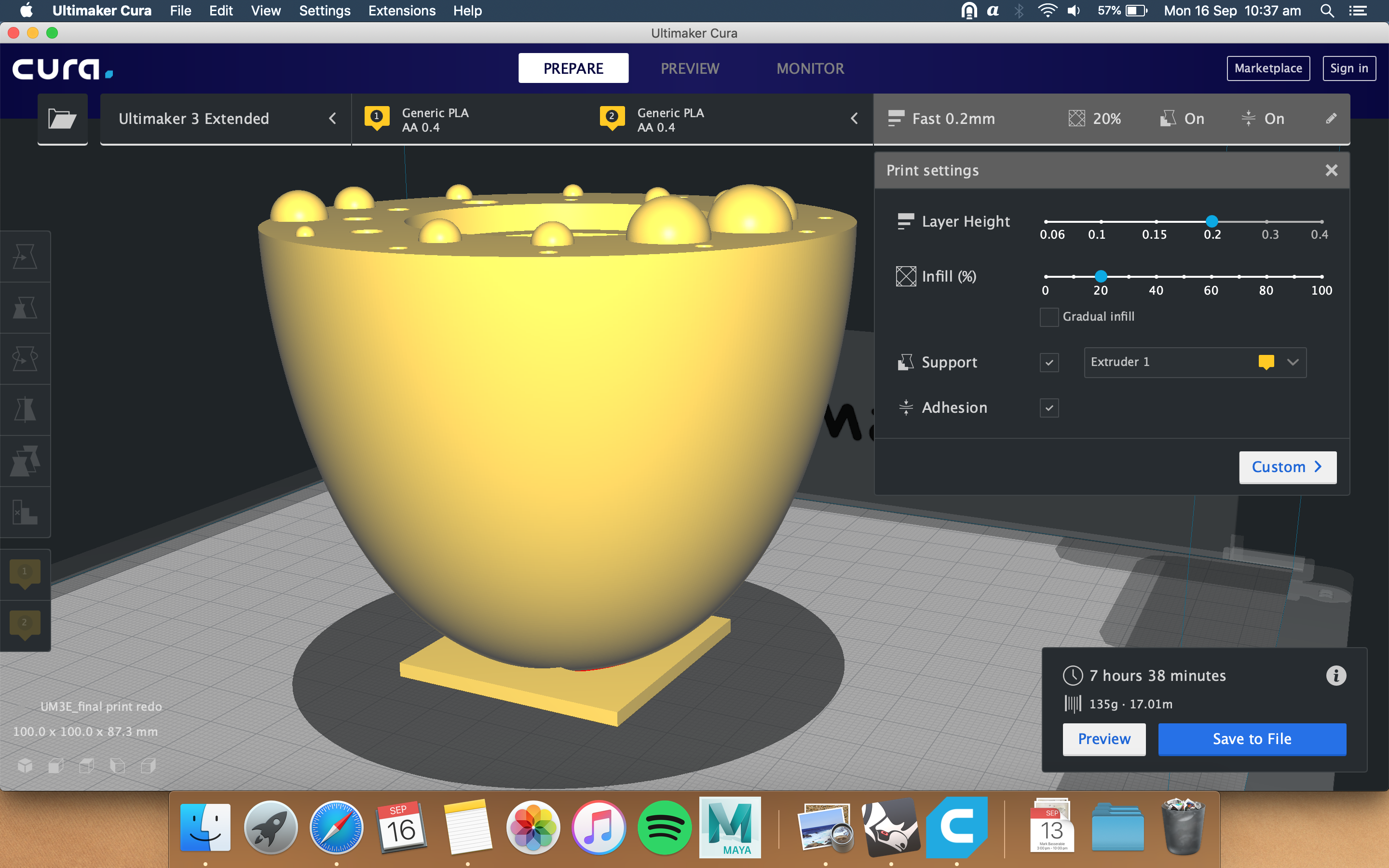Image resolution: width=1389 pixels, height=868 pixels.
Task: Open Notification Center list icon
Action: tap(1358, 11)
